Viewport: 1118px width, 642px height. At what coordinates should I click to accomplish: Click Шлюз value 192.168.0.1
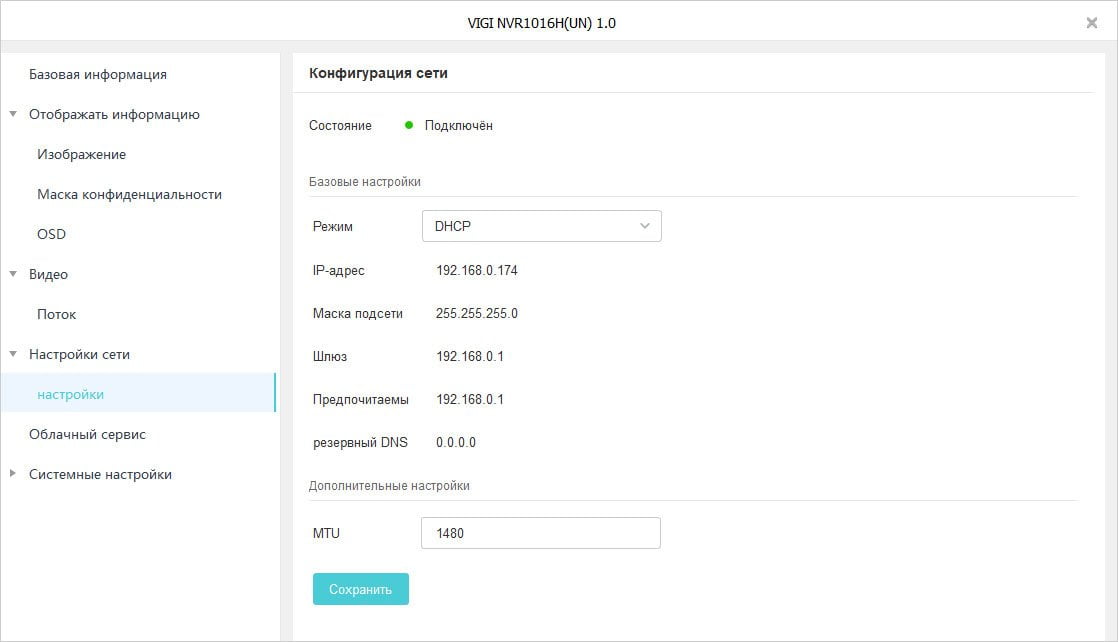coord(470,356)
